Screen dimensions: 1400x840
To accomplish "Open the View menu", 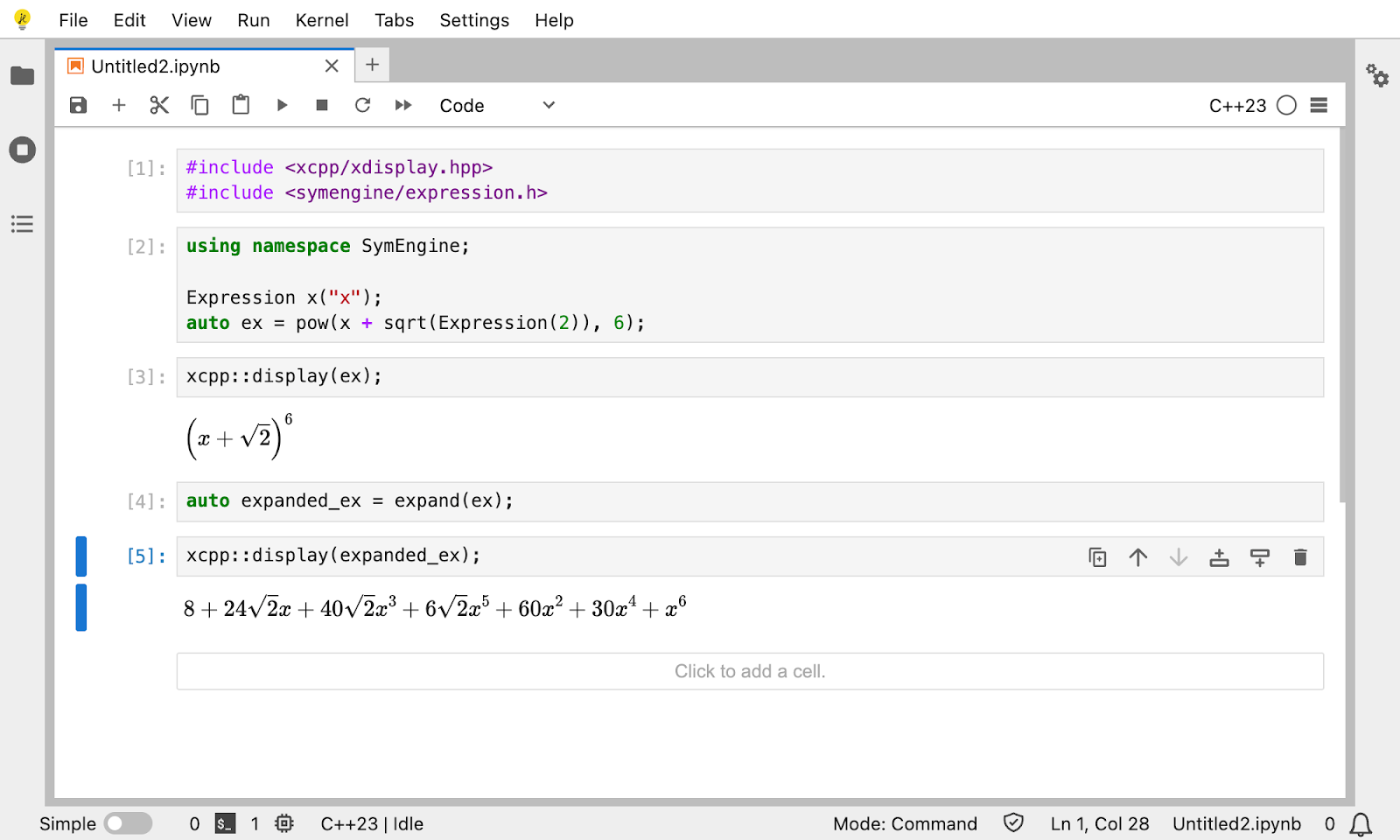I will 192,20.
